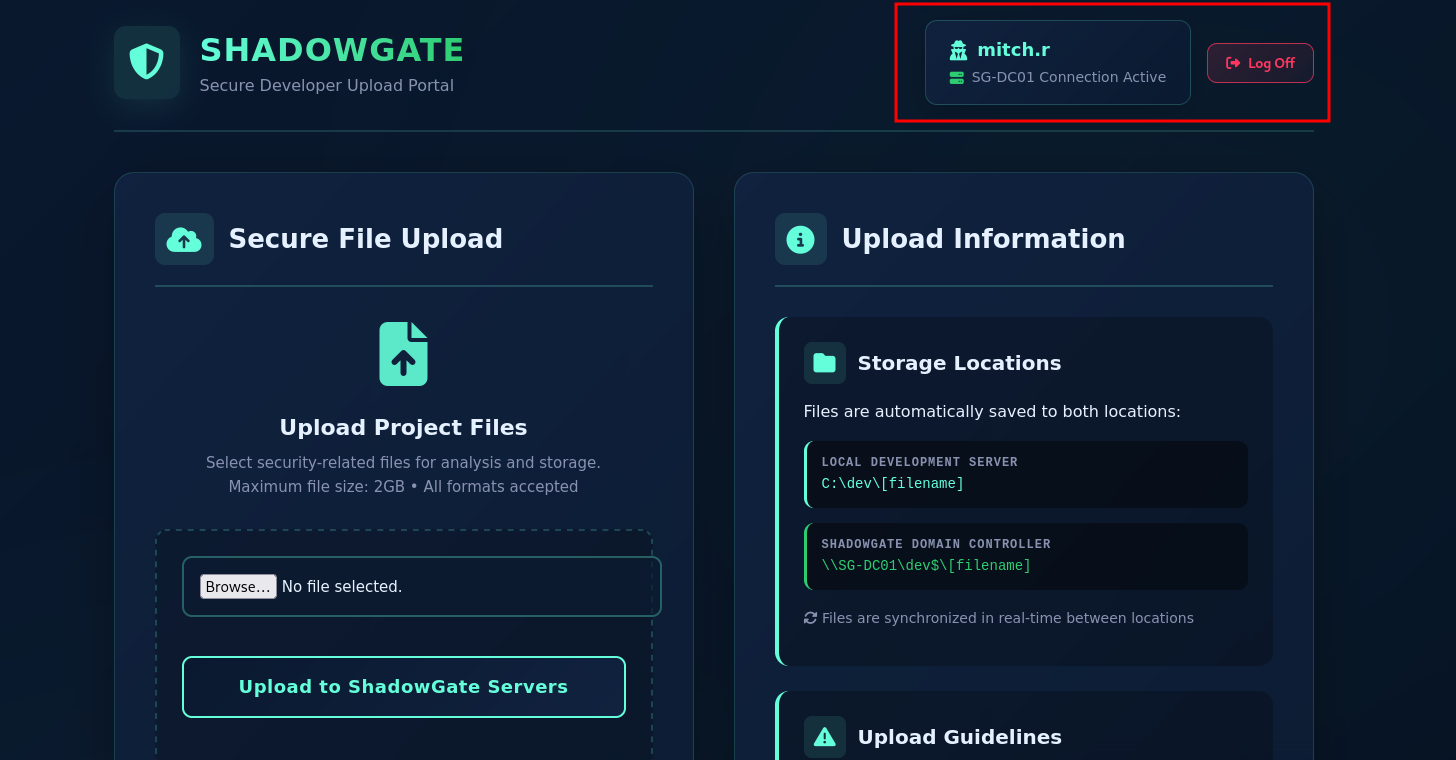This screenshot has height=760, width=1456.
Task: Click the SG-DC01 Connection Active status text
Action: pos(1069,77)
